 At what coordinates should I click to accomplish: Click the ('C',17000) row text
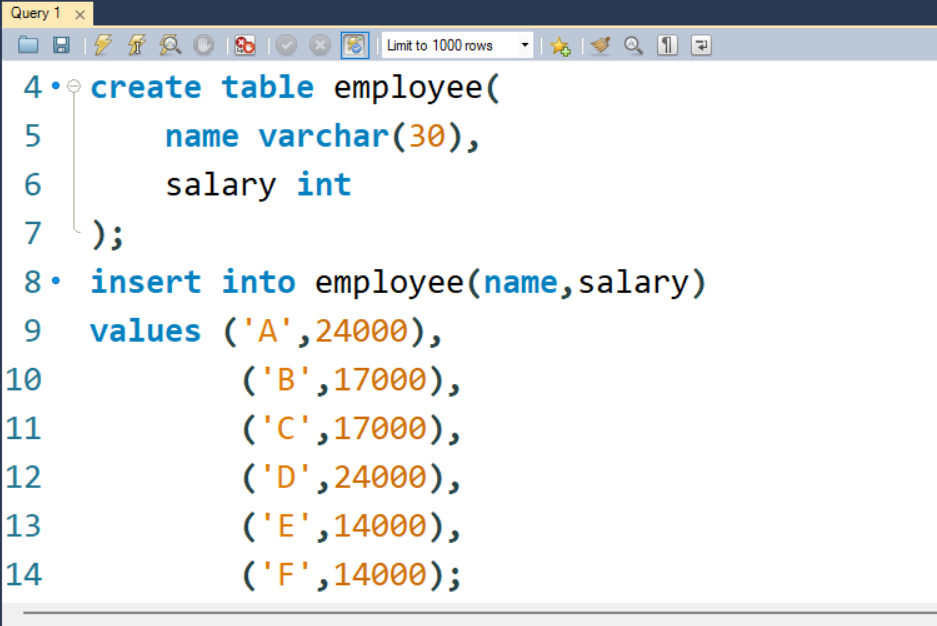click(351, 429)
